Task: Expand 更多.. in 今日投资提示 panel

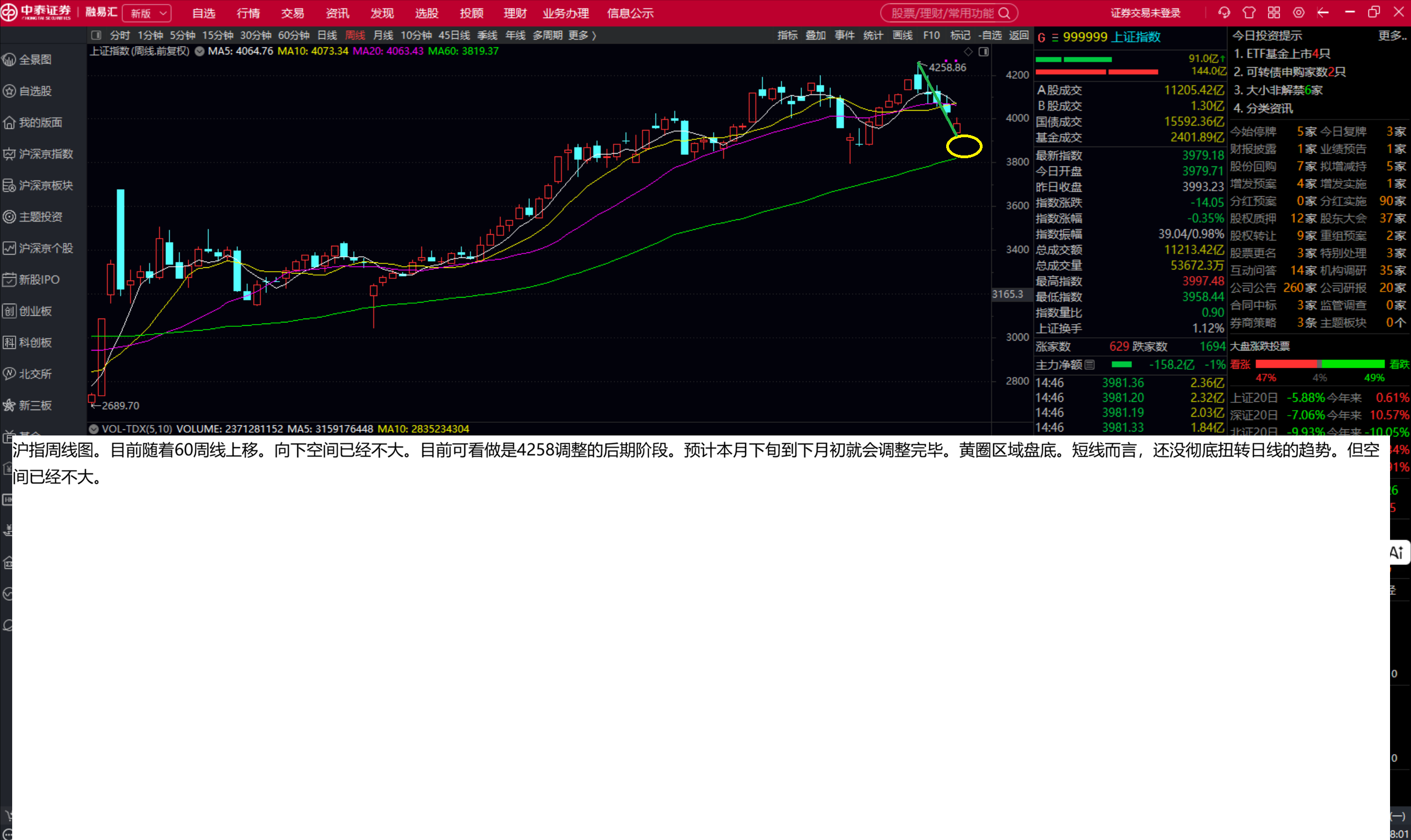Action: (1392, 36)
